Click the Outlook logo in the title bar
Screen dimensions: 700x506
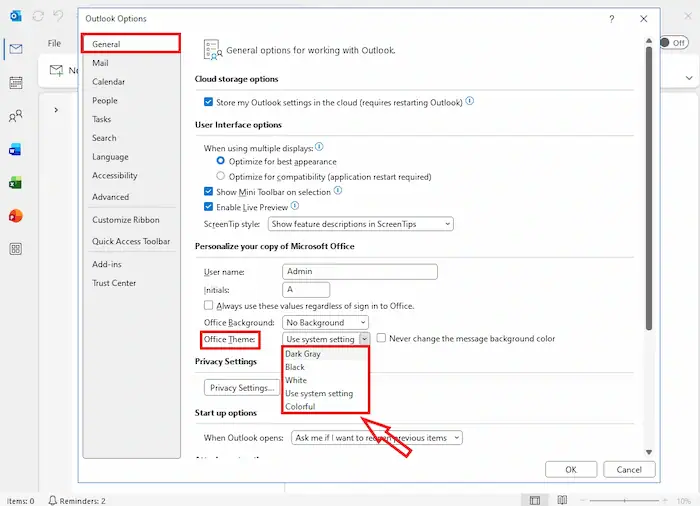point(16,17)
